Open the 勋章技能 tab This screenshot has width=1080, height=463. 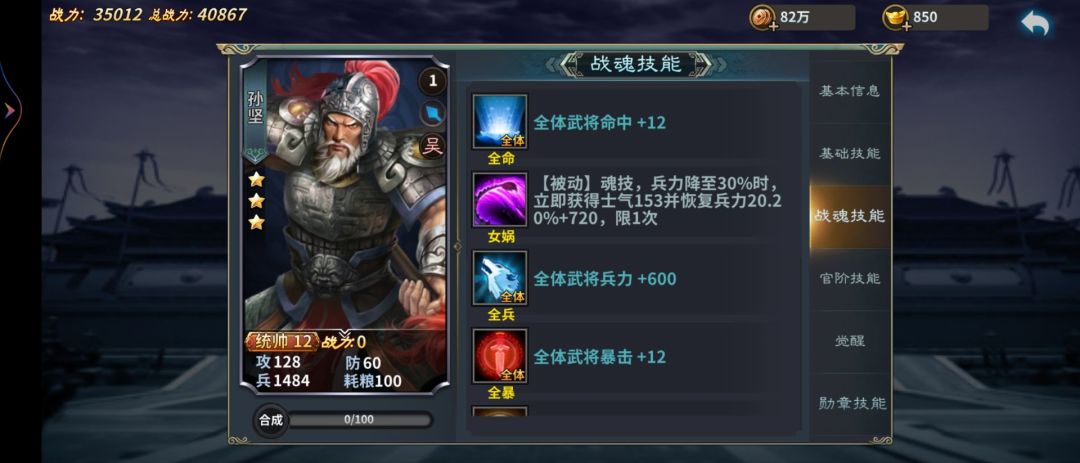[x=849, y=404]
